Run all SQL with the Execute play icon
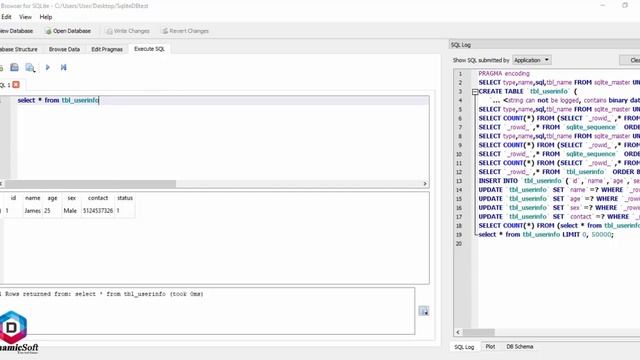Image resolution: width=640 pixels, height=360 pixels. point(48,67)
